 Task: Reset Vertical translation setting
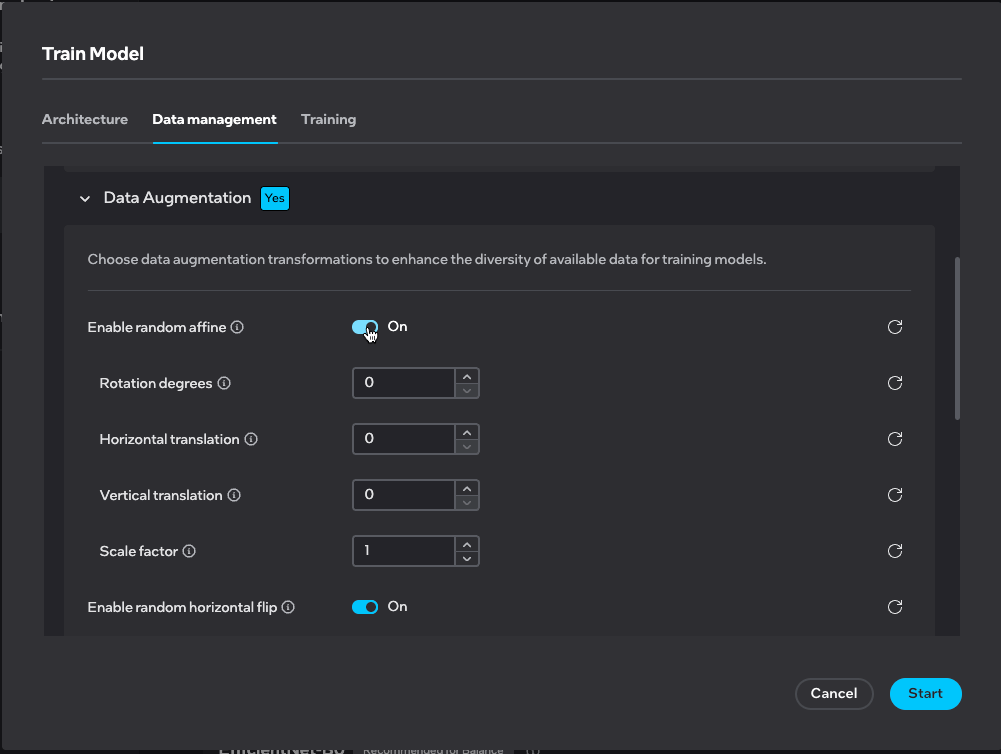895,495
